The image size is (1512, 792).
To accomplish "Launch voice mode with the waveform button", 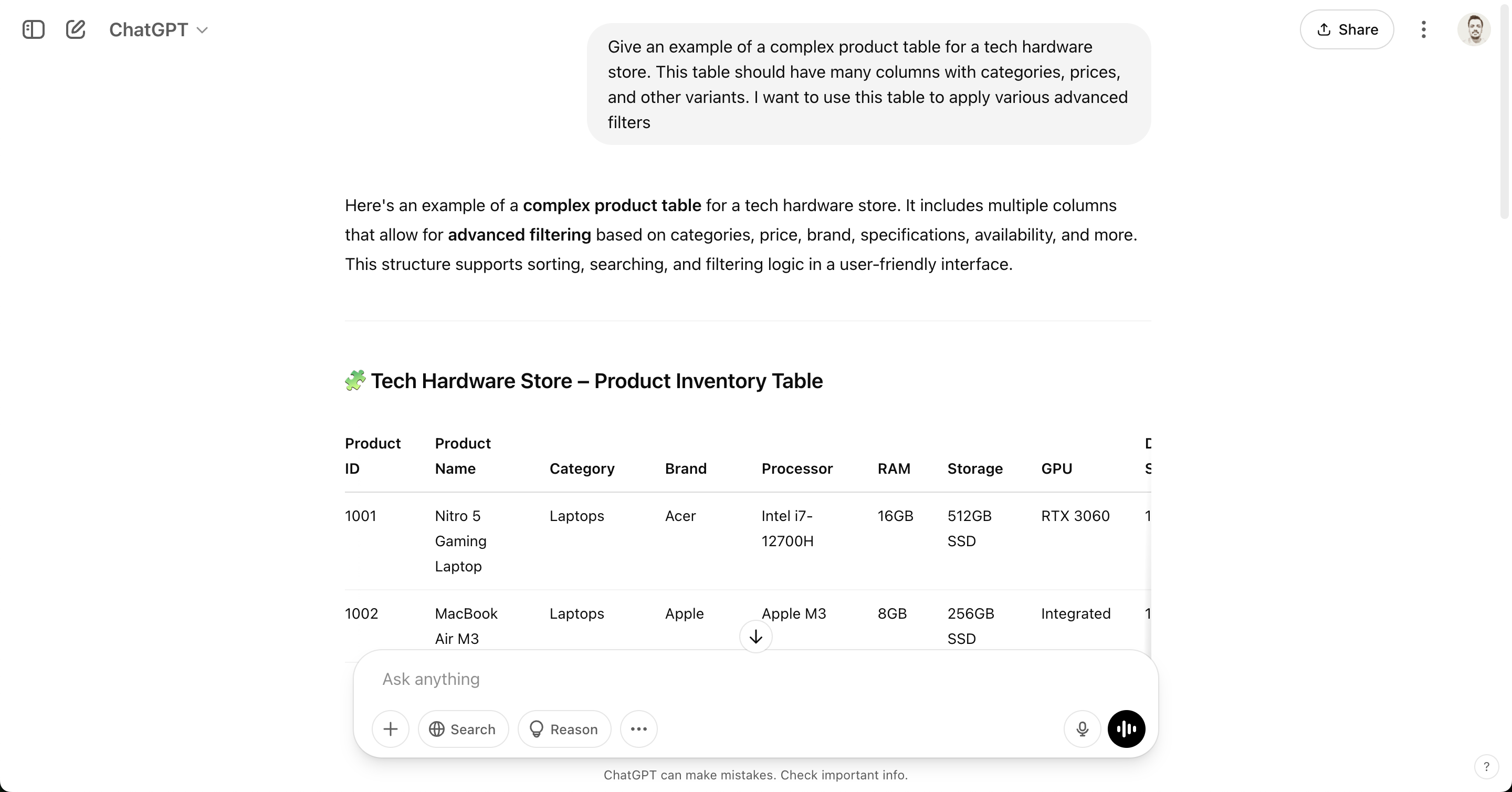I will click(x=1126, y=729).
